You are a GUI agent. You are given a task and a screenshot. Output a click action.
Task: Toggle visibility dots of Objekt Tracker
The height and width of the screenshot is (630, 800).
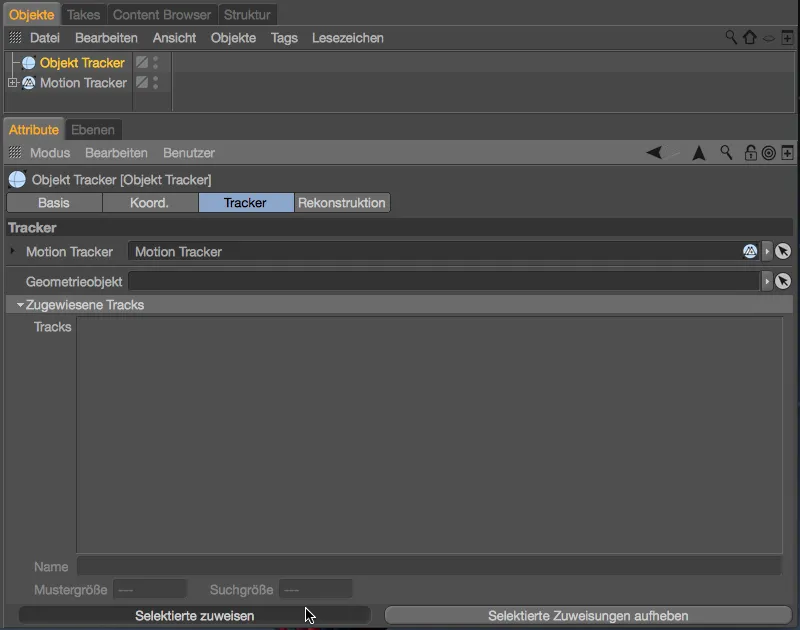click(156, 62)
